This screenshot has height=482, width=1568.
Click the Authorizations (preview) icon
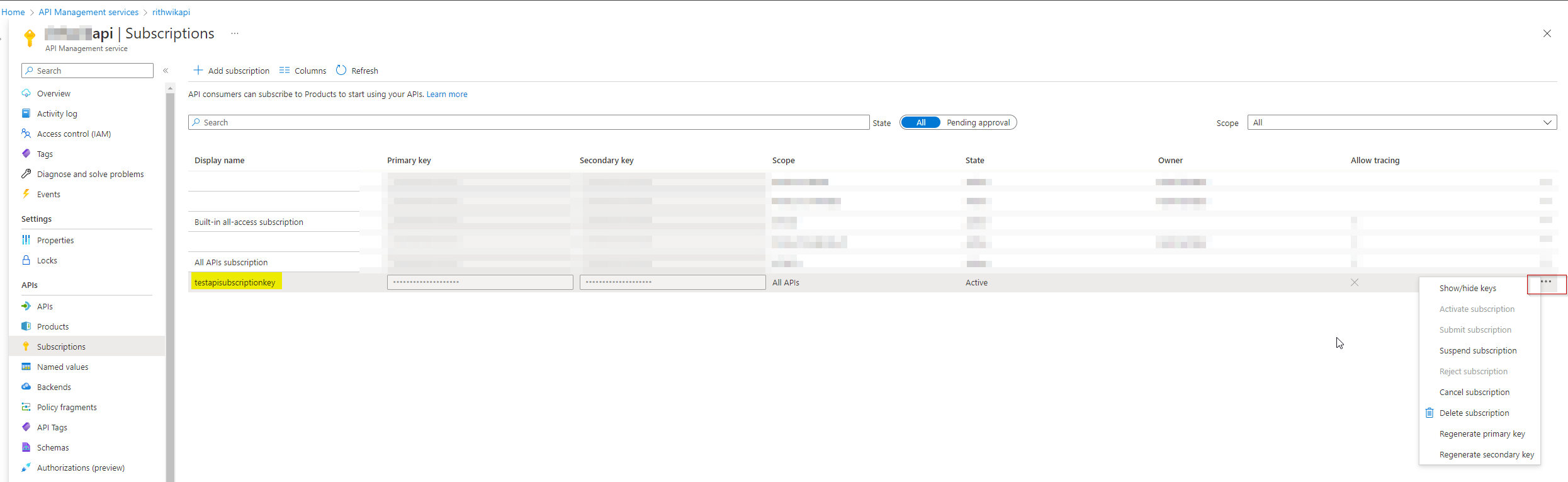[26, 468]
